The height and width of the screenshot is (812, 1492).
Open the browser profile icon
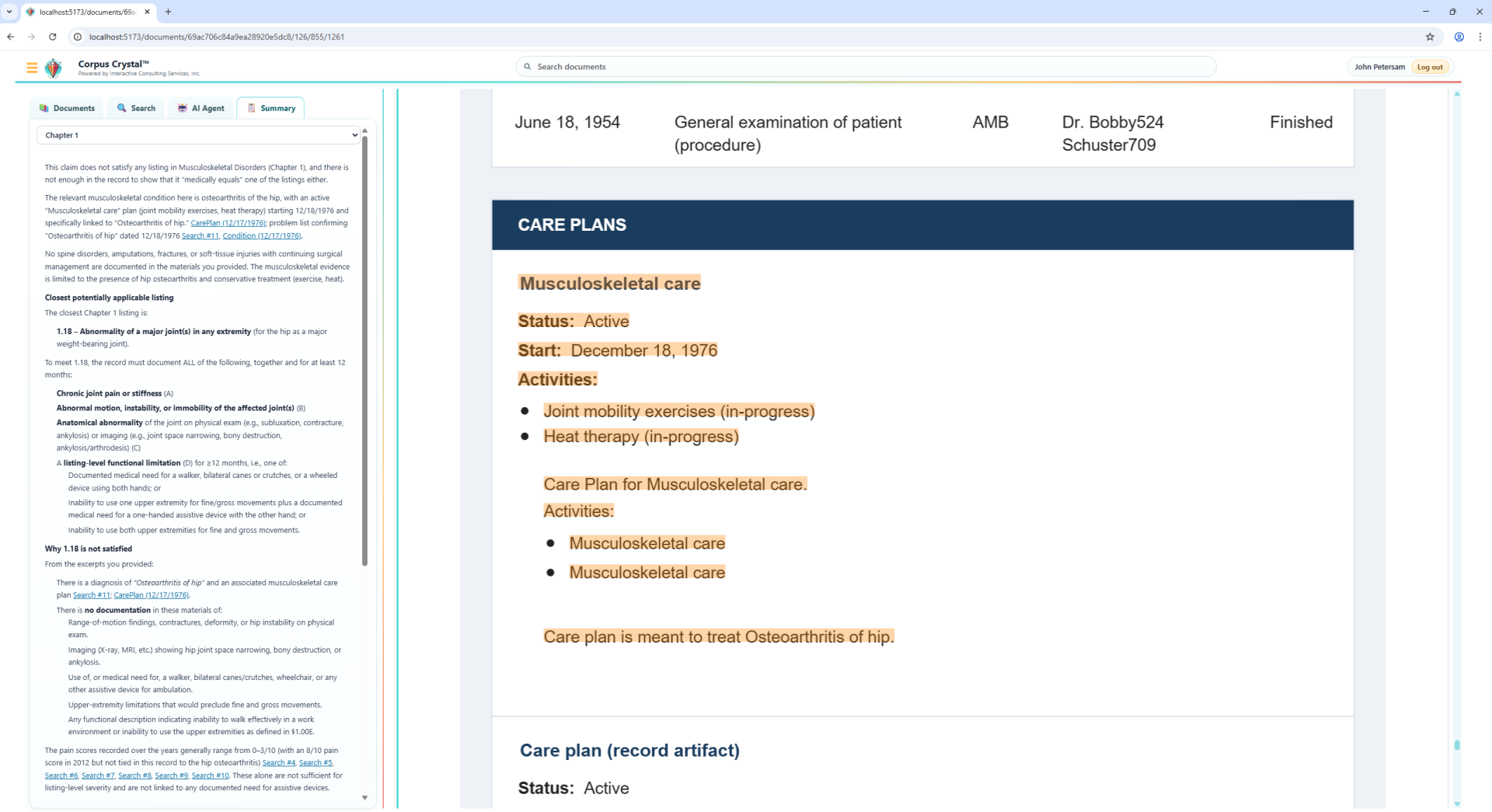click(1459, 37)
